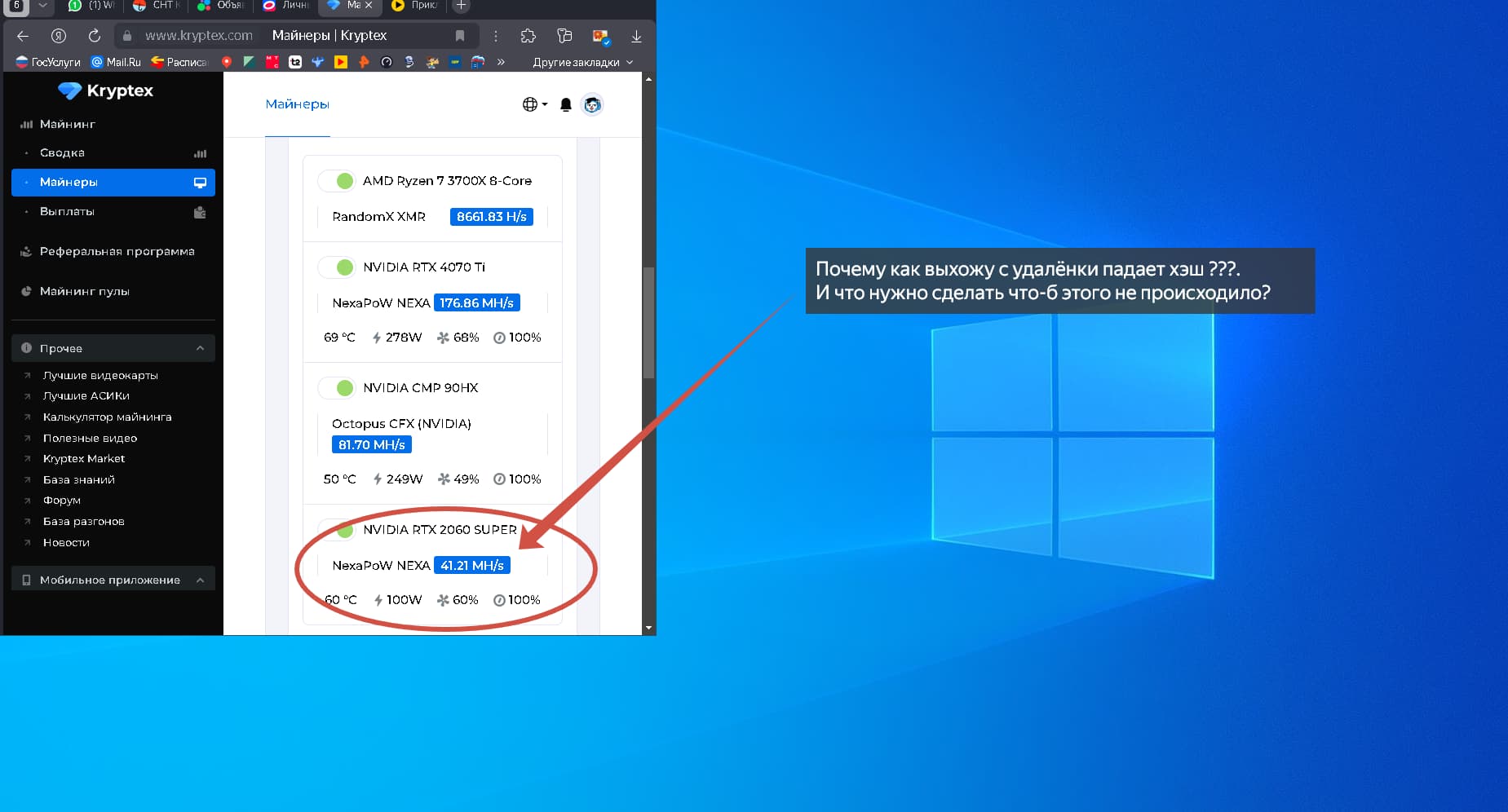The image size is (1508, 812).
Task: Click the scrollbar down arrow
Action: pyautogui.click(x=648, y=629)
